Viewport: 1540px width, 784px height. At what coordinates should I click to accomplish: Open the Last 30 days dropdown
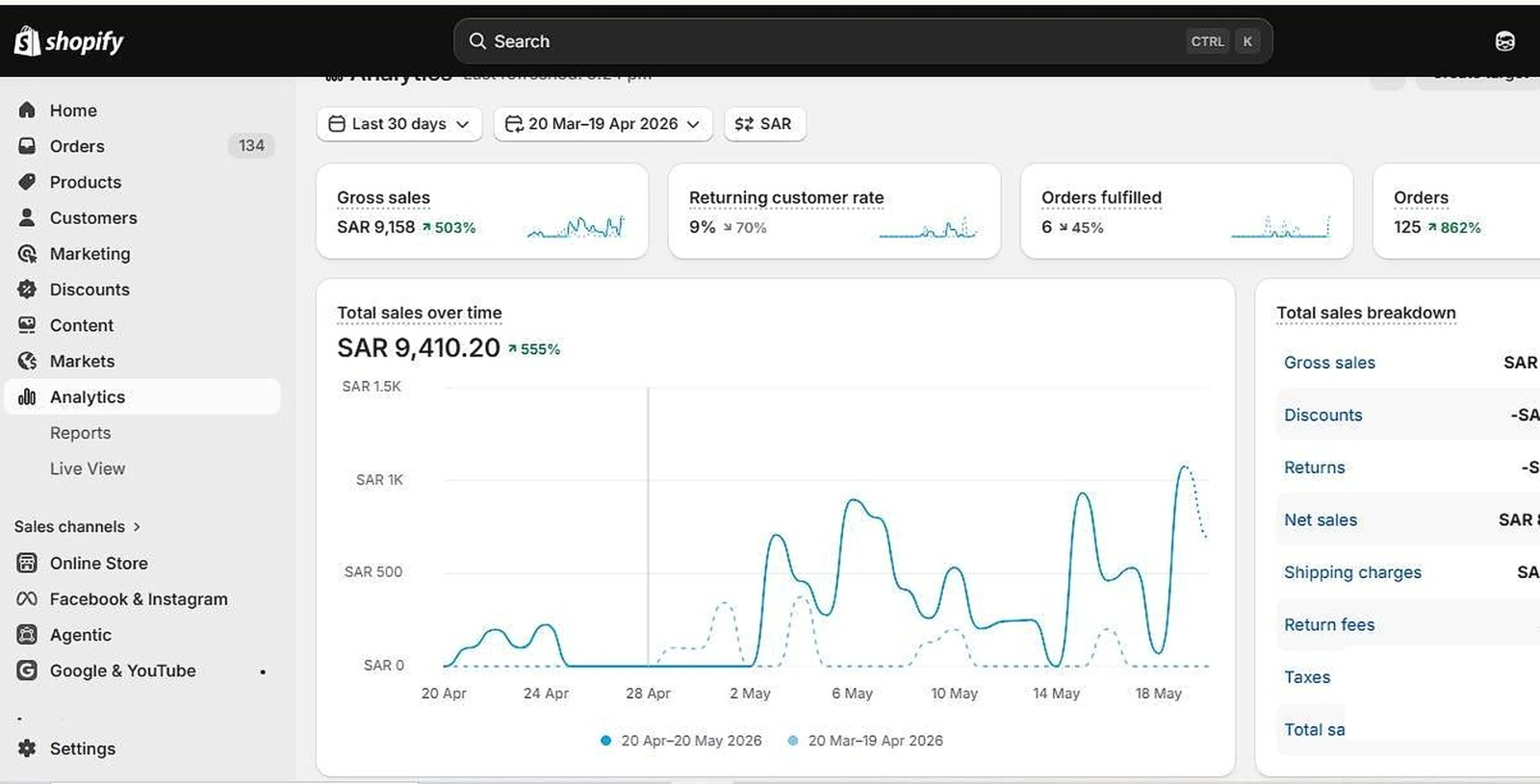(x=399, y=124)
